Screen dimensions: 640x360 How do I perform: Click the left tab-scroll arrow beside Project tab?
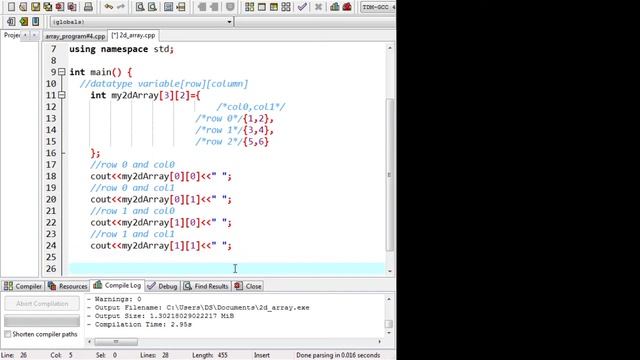pyautogui.click(x=25, y=36)
